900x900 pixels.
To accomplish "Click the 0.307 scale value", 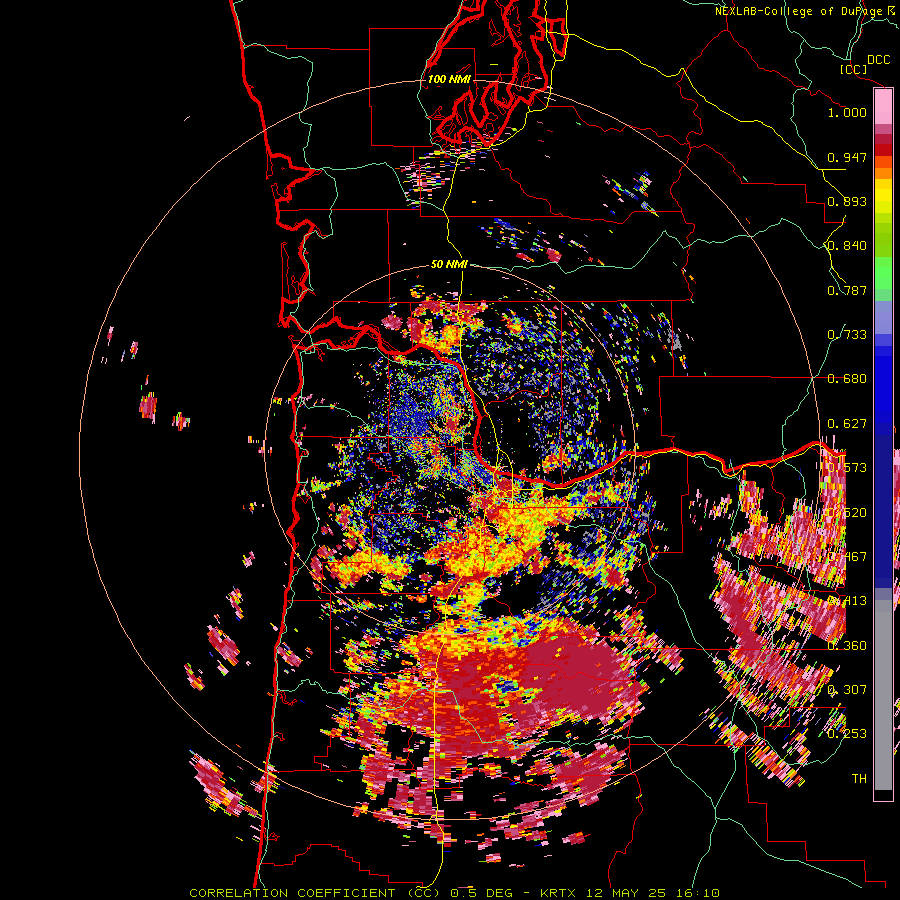I will 847,690.
